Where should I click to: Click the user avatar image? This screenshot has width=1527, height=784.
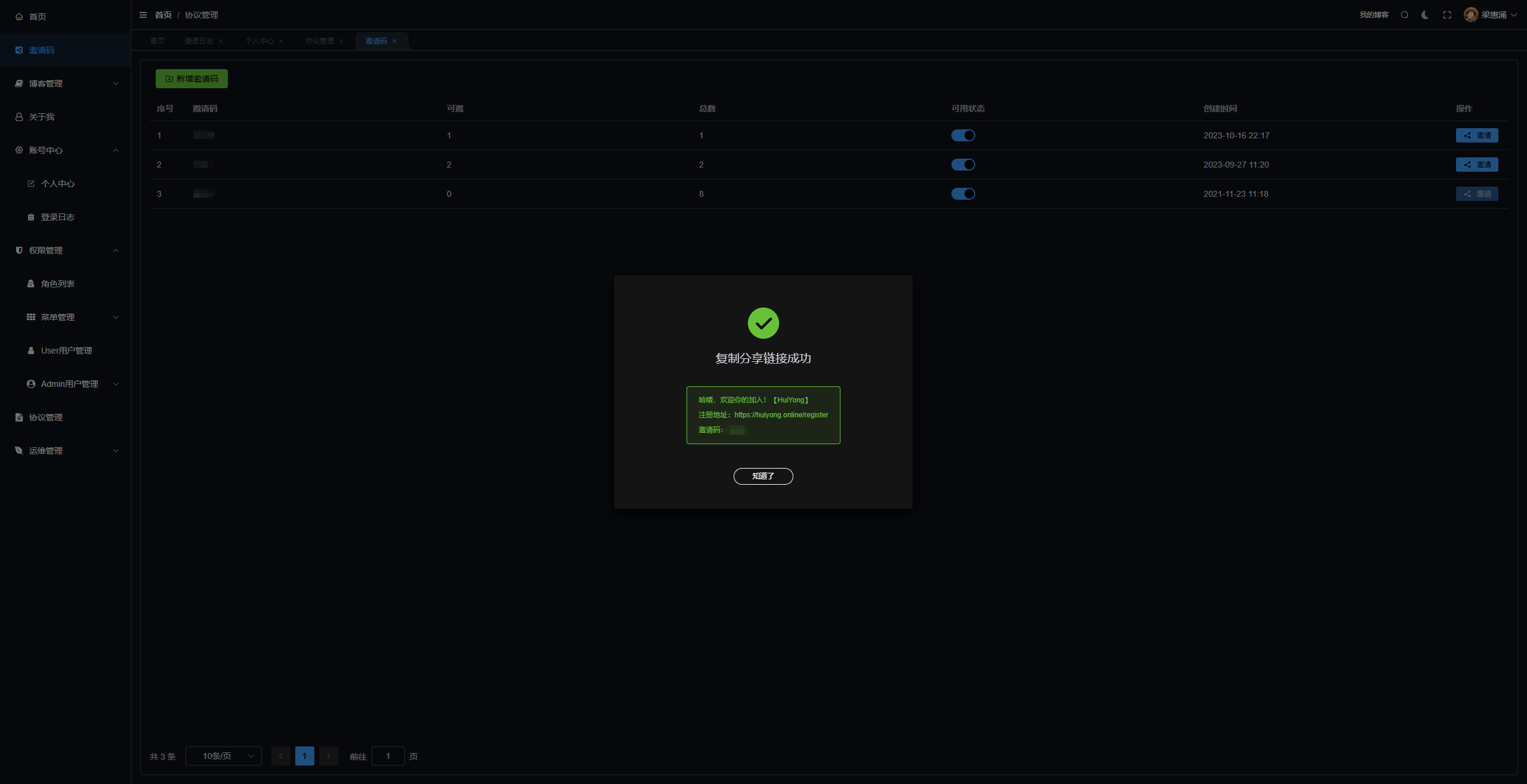[1471, 15]
